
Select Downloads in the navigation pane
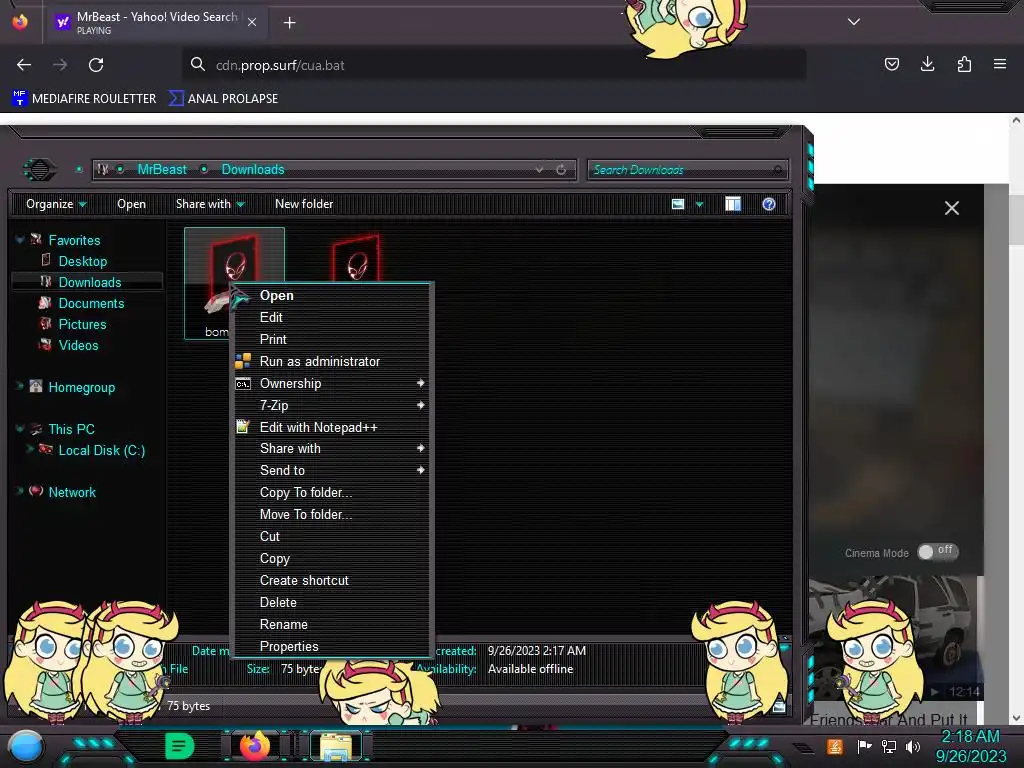click(x=89, y=282)
